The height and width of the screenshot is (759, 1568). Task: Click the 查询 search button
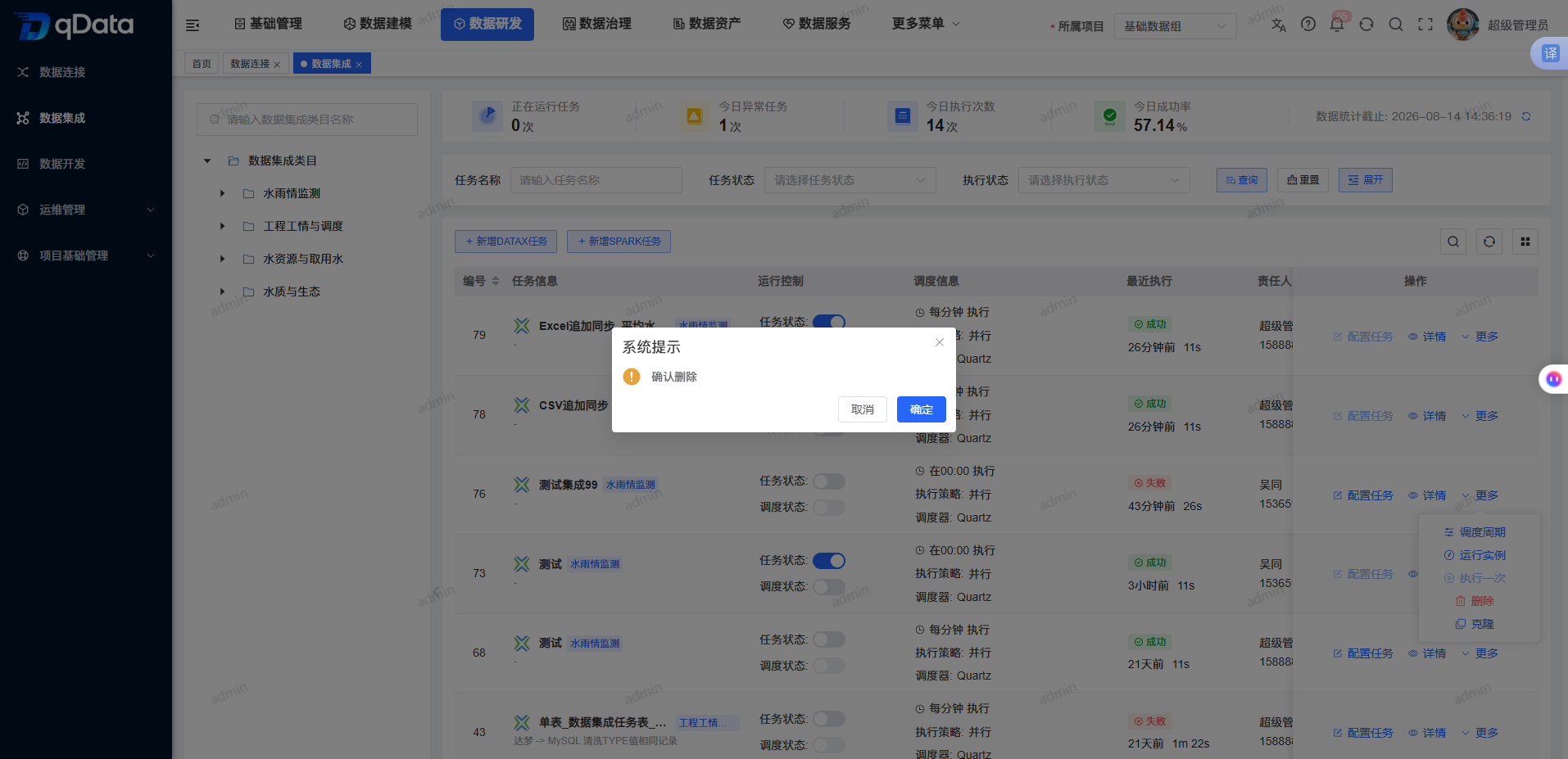[1242, 180]
